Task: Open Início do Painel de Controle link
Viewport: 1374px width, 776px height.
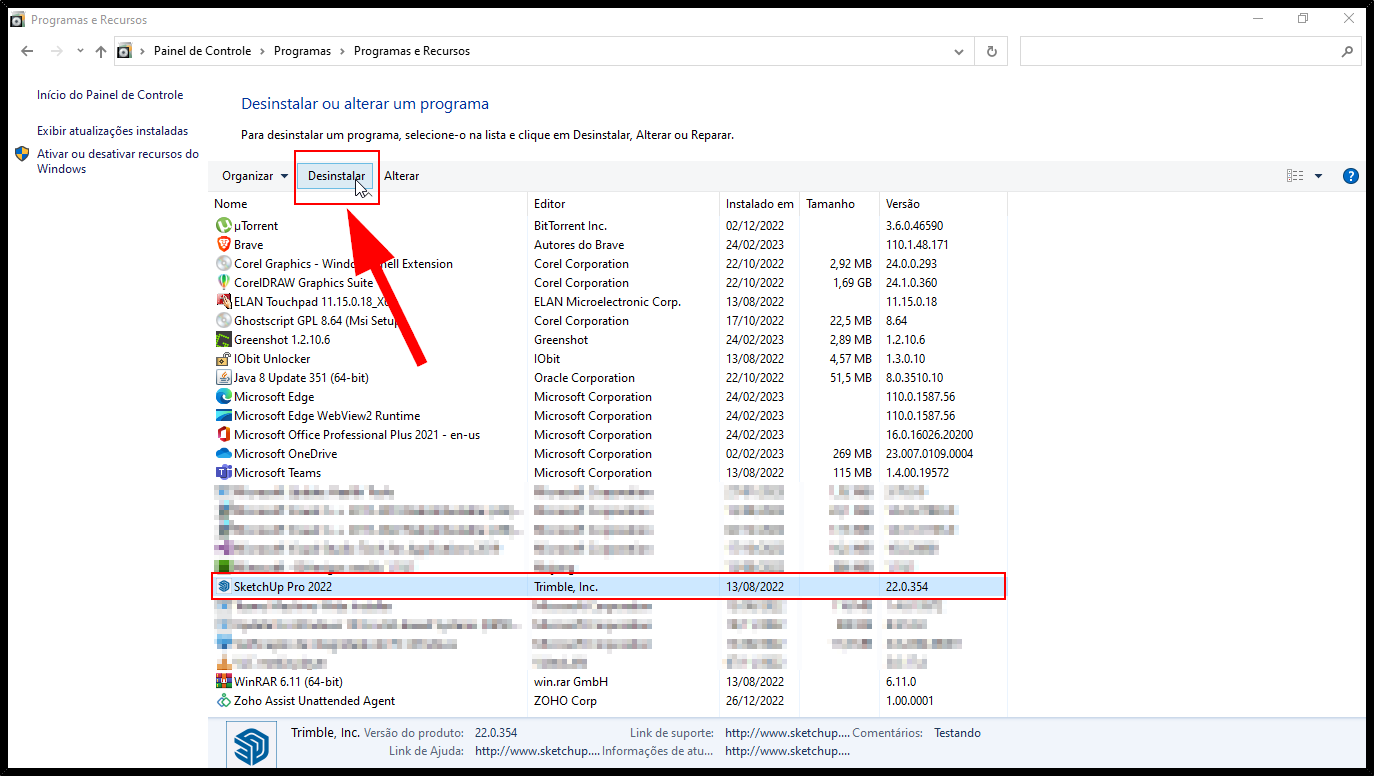Action: click(110, 95)
